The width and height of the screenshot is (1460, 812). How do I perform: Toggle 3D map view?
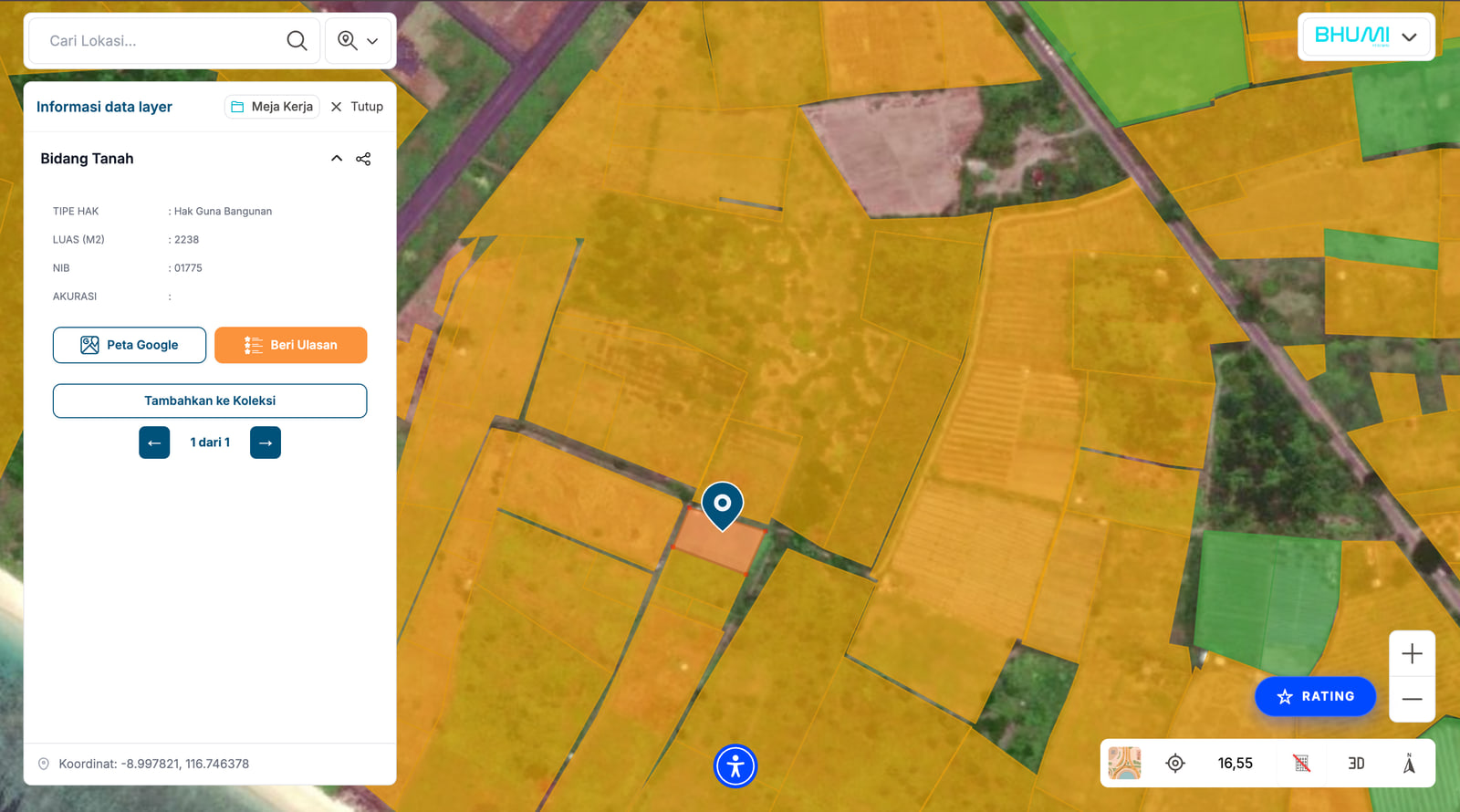pyautogui.click(x=1356, y=763)
